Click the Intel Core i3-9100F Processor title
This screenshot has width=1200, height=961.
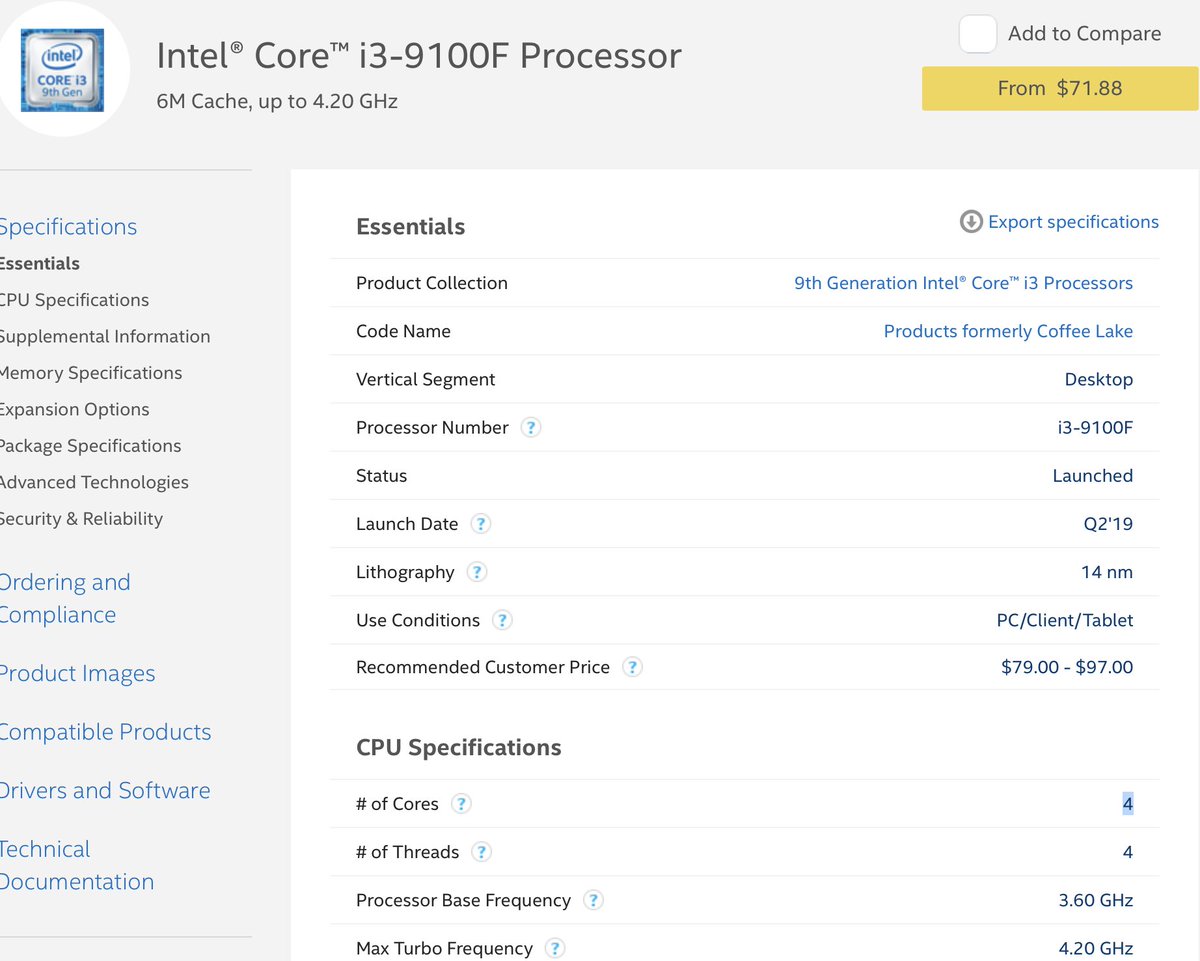tap(419, 55)
